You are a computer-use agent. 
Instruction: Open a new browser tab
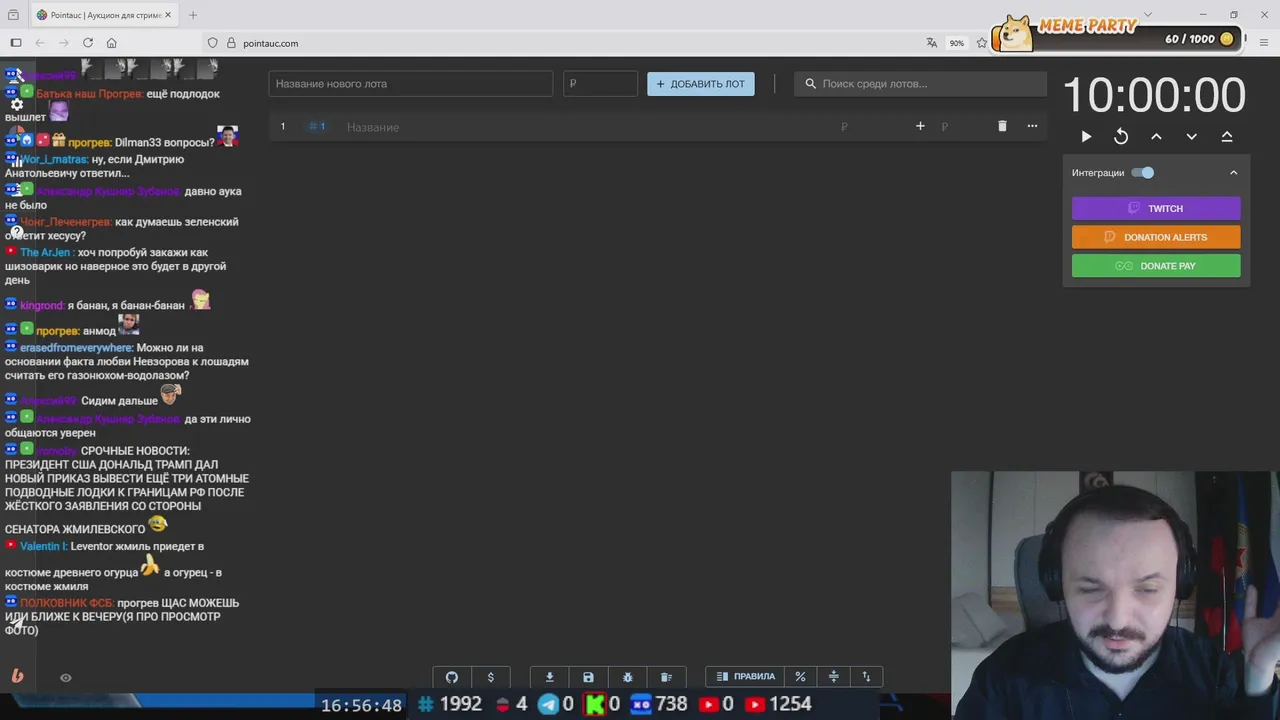(193, 15)
